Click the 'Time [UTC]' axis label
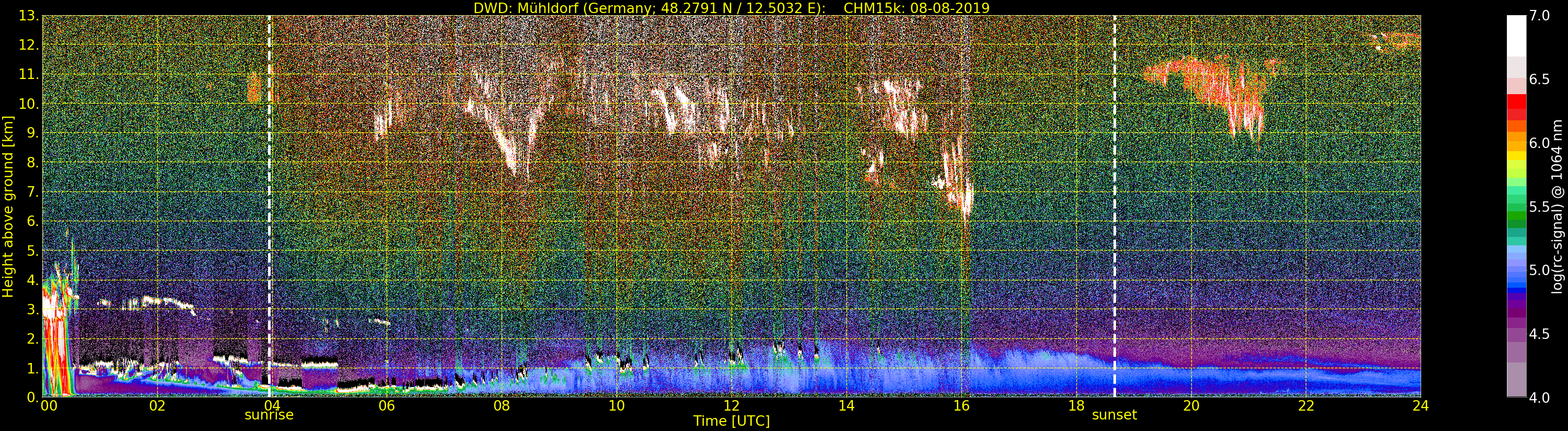 click(x=731, y=421)
